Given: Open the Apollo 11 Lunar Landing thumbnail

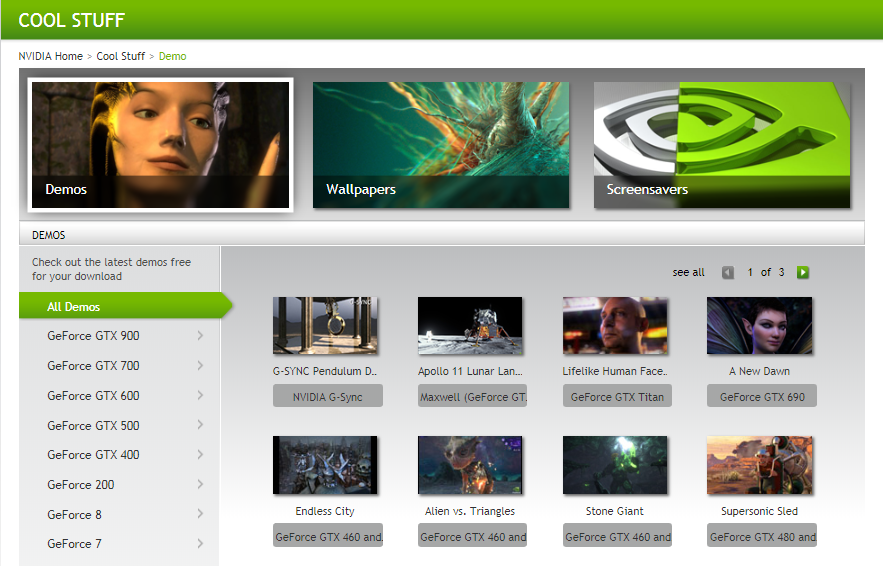Looking at the screenshot, I should click(x=470, y=326).
